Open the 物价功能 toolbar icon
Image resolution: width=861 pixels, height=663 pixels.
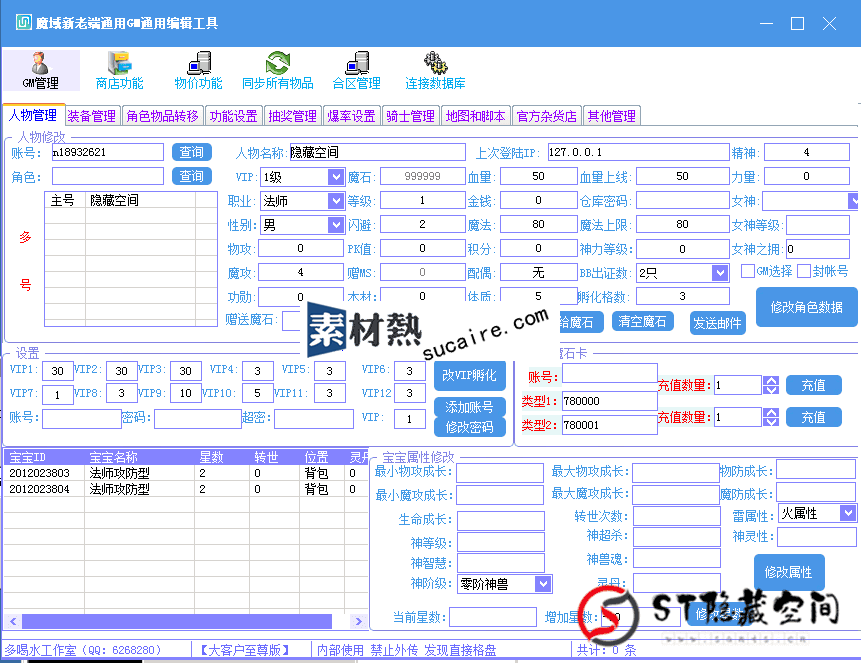[198, 70]
